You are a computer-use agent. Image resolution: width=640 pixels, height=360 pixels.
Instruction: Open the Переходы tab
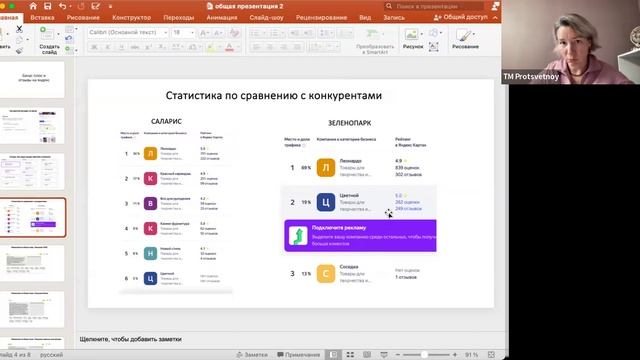point(179,18)
